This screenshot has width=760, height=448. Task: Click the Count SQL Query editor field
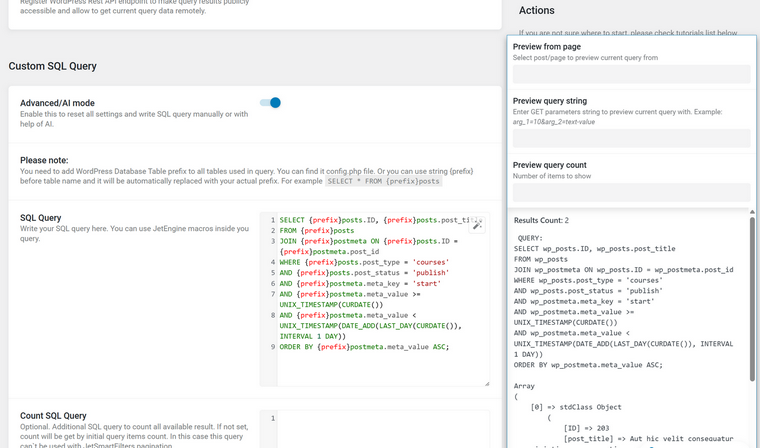pyautogui.click(x=375, y=429)
